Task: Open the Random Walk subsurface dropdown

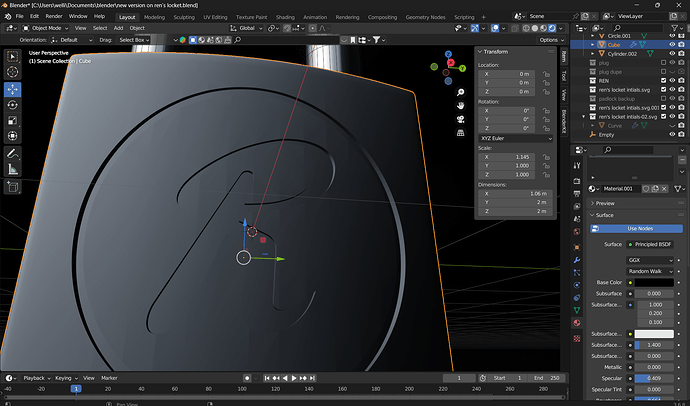Action: pos(650,271)
